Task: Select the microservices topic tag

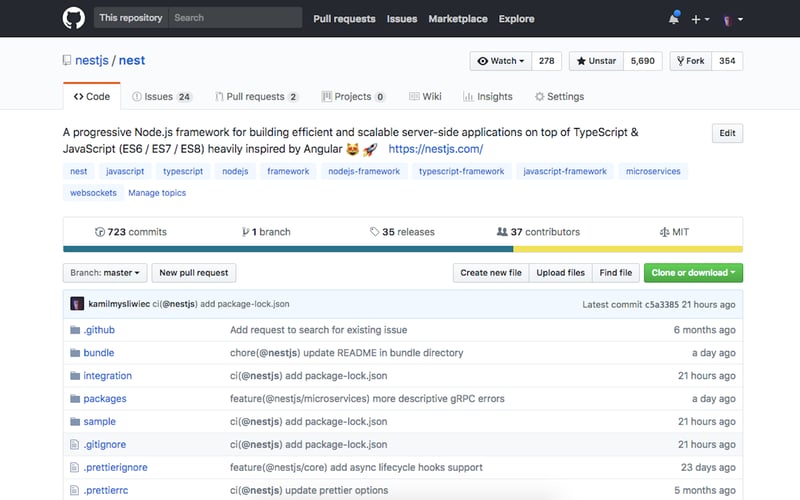Action: (x=653, y=171)
